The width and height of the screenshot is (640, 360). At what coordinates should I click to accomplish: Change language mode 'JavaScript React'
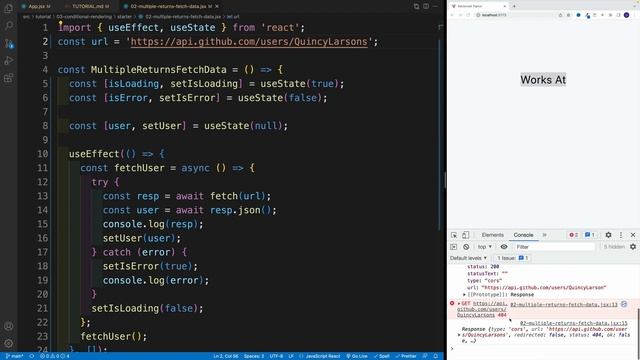tap(320, 356)
